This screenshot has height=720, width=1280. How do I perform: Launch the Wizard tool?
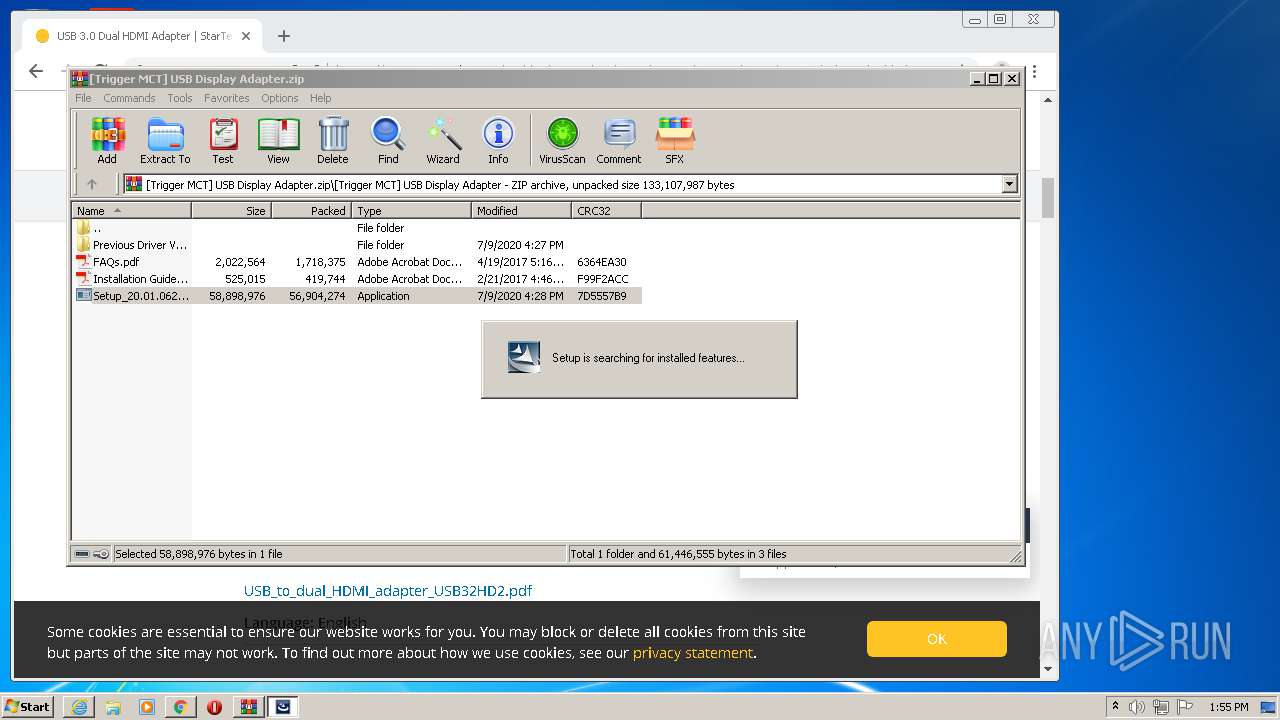click(x=443, y=140)
